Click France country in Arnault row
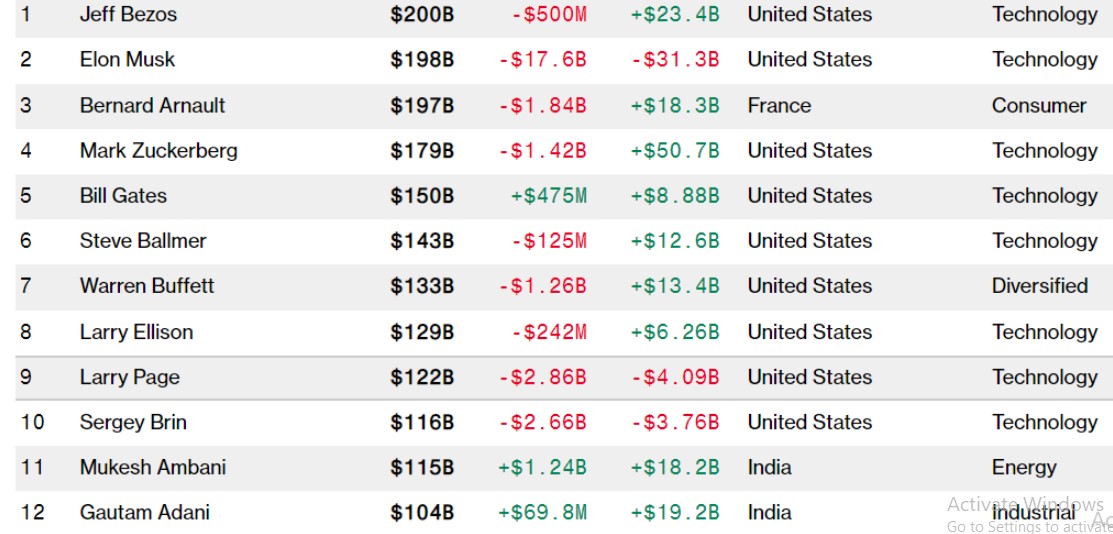1113x534 pixels. [779, 105]
